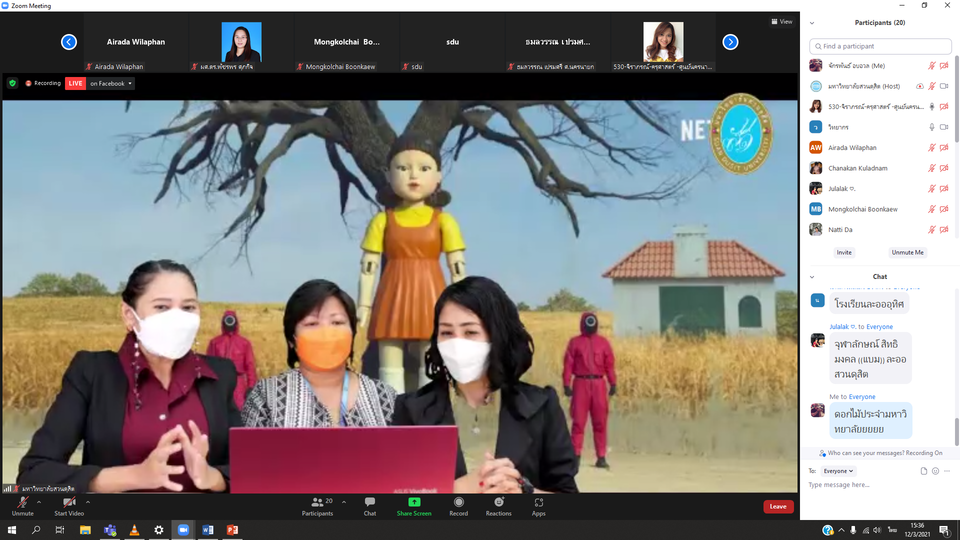This screenshot has height=540, width=960.
Task: Unmute the microphone in Zoom toolbar
Action: tap(23, 506)
